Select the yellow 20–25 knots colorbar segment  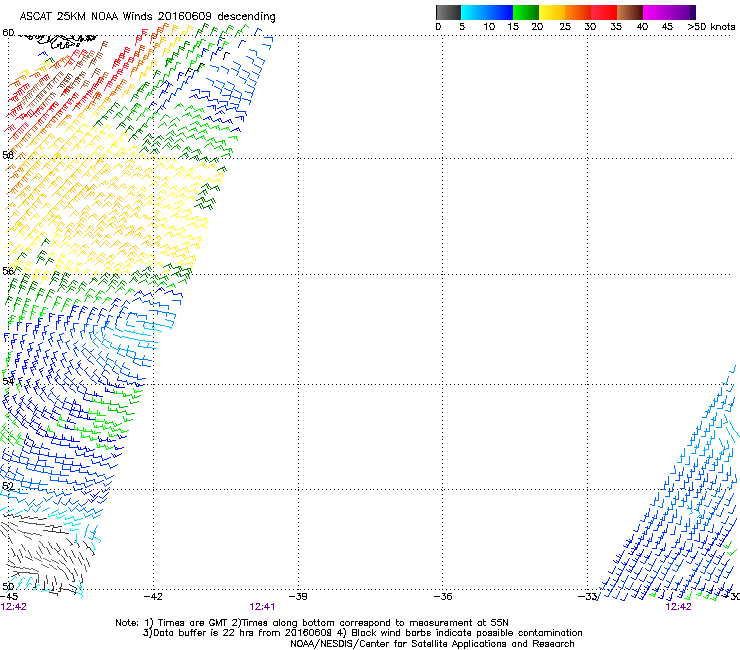pos(552,12)
